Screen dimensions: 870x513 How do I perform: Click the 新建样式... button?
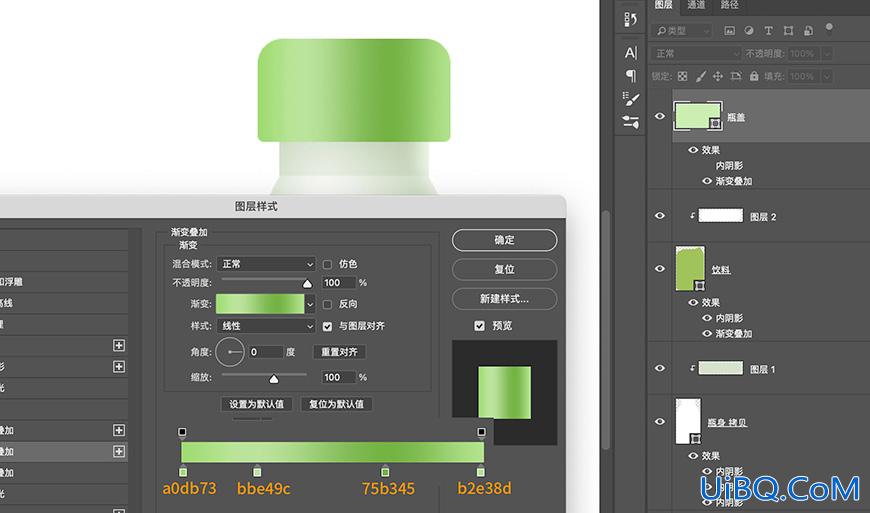click(504, 299)
